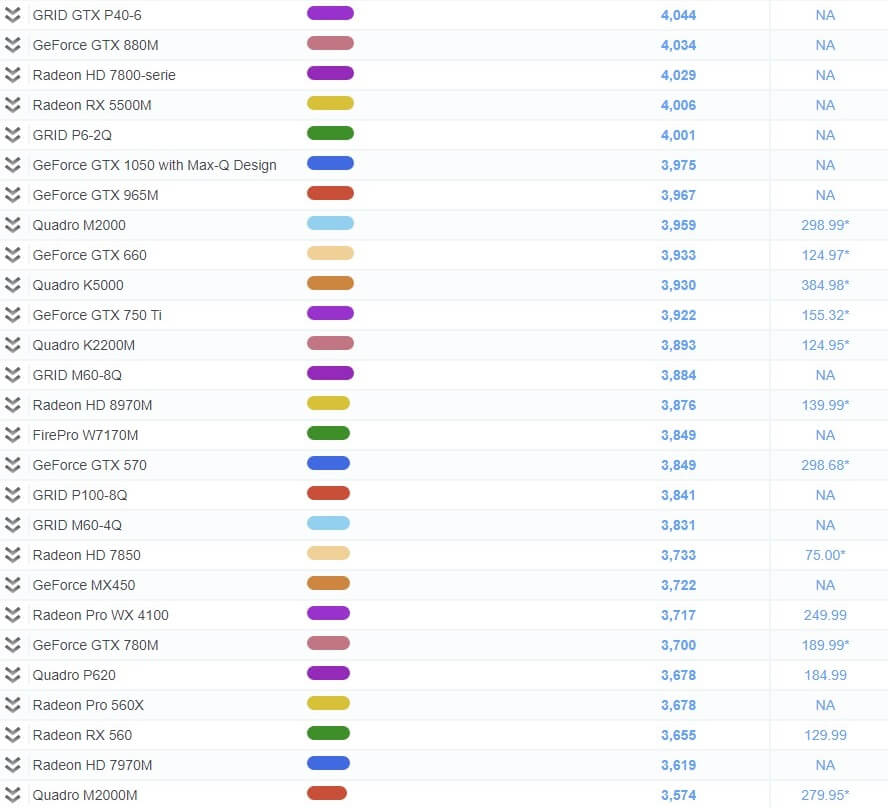The width and height of the screenshot is (888, 808).
Task: Expand the GRID P6-2Q row chevron
Action: 12,135
